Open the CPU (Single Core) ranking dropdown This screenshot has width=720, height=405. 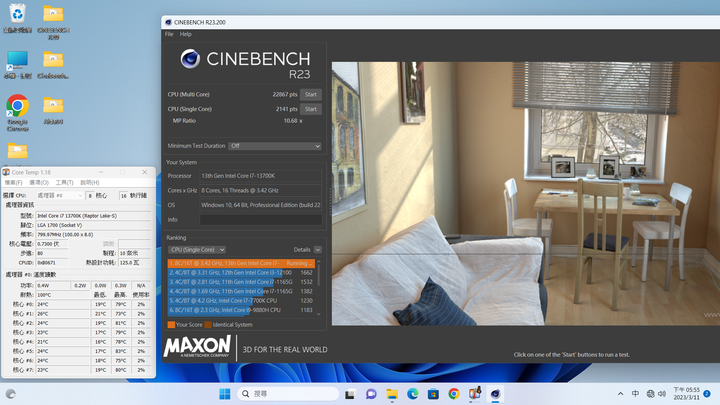(197, 250)
